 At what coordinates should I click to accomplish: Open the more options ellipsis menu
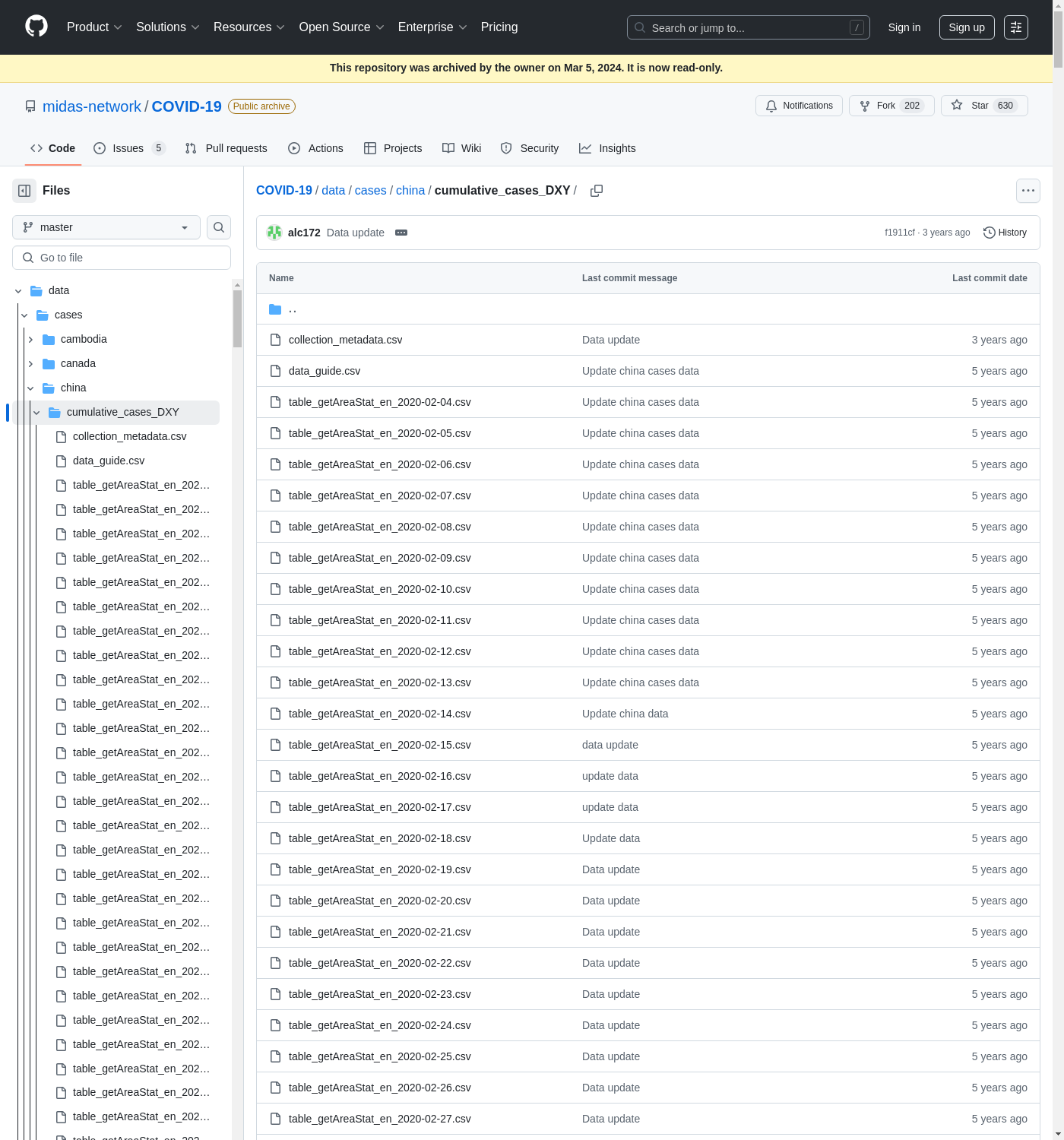pos(1028,191)
